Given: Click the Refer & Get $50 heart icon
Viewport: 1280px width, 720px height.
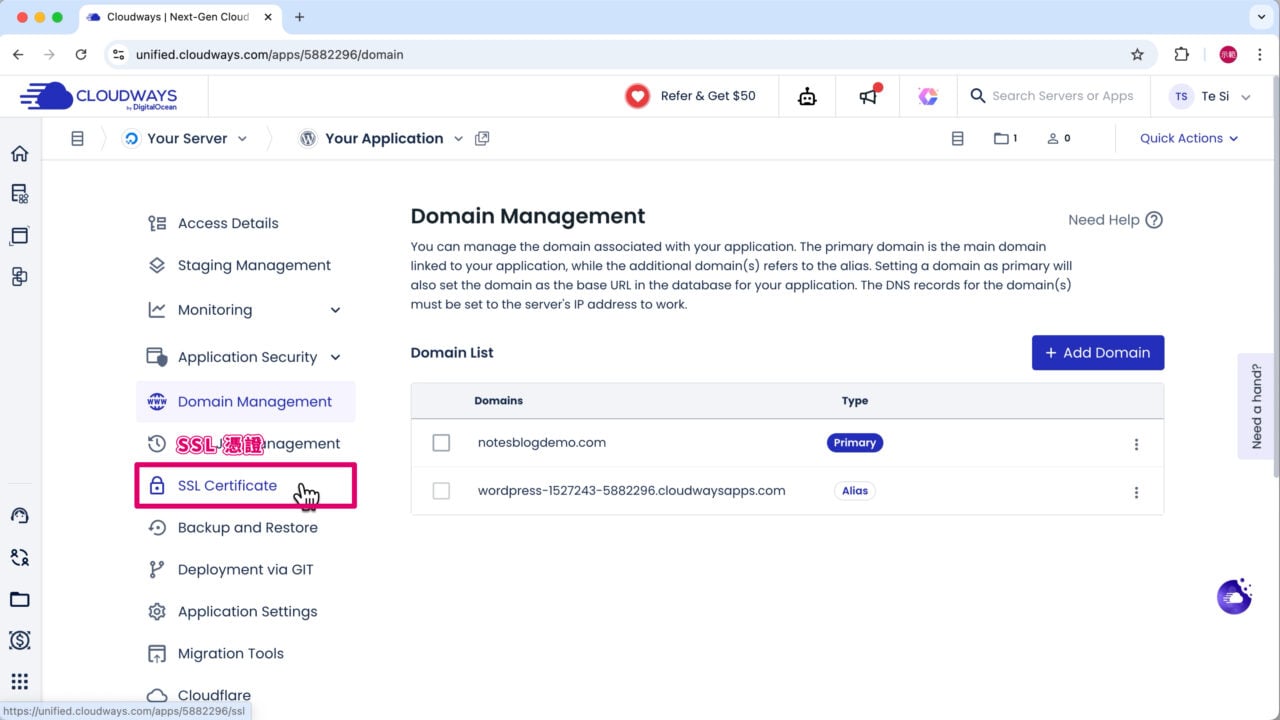Looking at the screenshot, I should click(x=637, y=96).
